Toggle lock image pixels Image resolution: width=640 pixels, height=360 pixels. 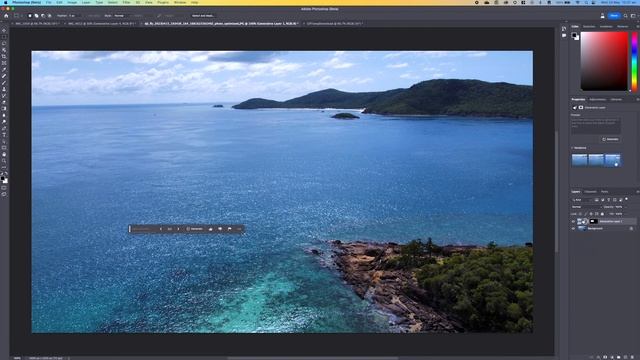click(586, 214)
